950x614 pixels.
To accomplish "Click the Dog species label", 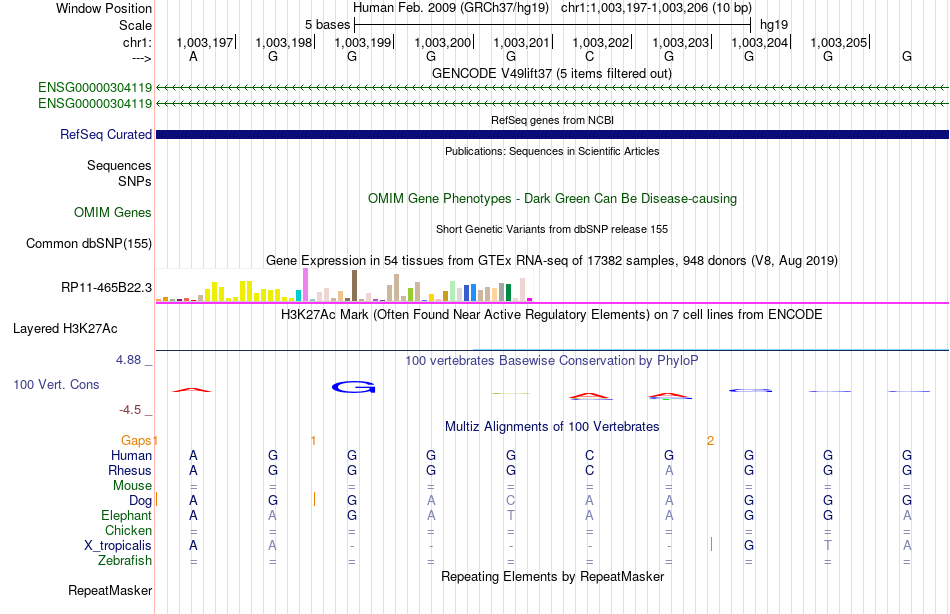I will click(x=140, y=501).
